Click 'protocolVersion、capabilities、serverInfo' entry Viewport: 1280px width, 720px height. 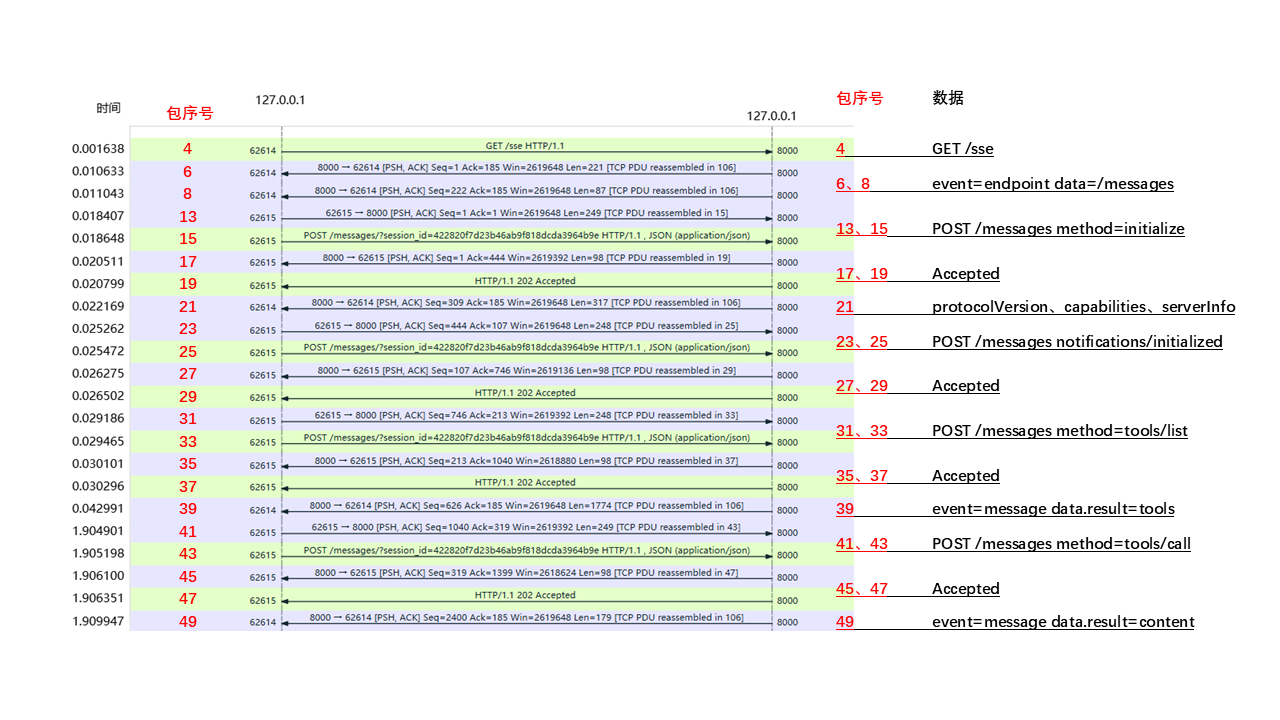coord(1084,307)
